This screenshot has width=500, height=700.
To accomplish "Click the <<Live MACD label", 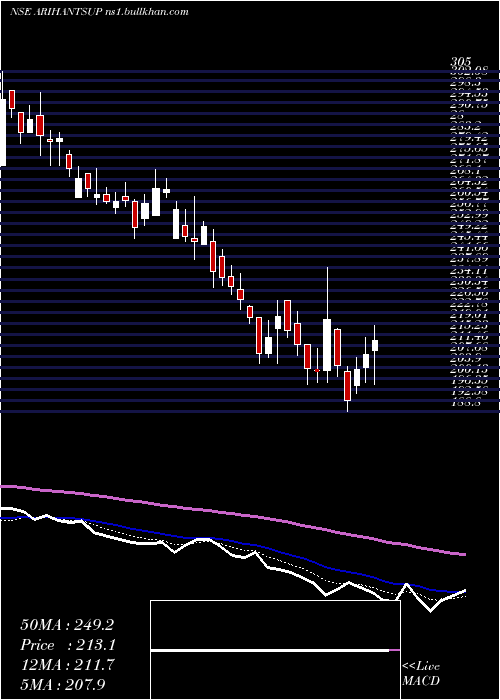I will 421,674.
